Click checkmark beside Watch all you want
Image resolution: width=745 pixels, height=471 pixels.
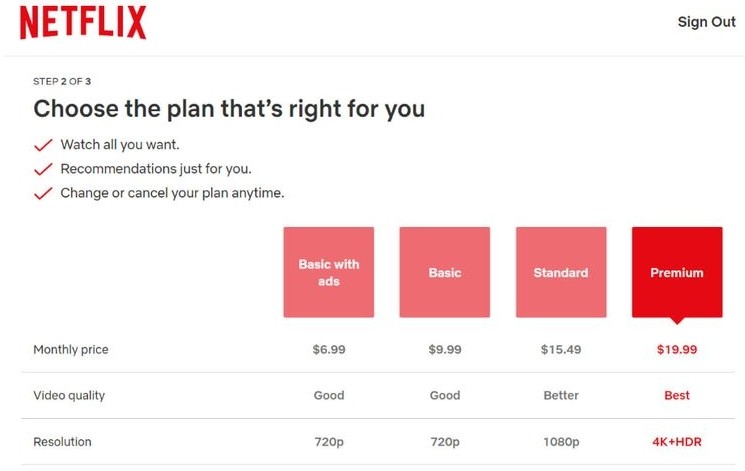pos(43,145)
